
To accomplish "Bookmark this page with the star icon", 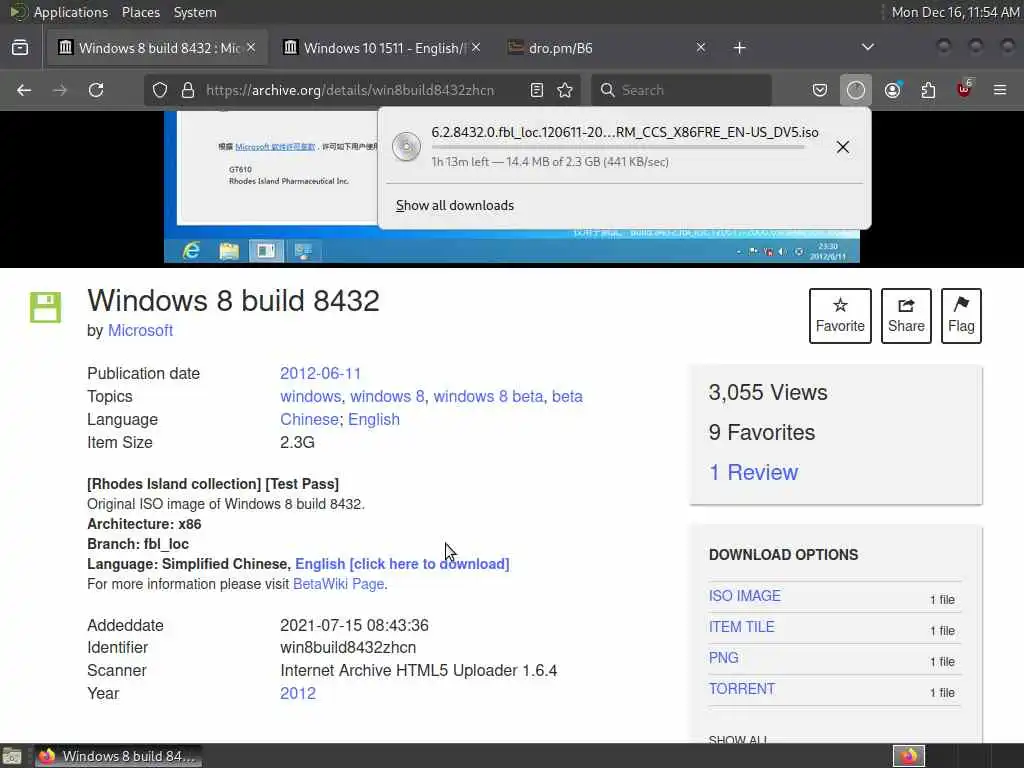I will tap(565, 90).
